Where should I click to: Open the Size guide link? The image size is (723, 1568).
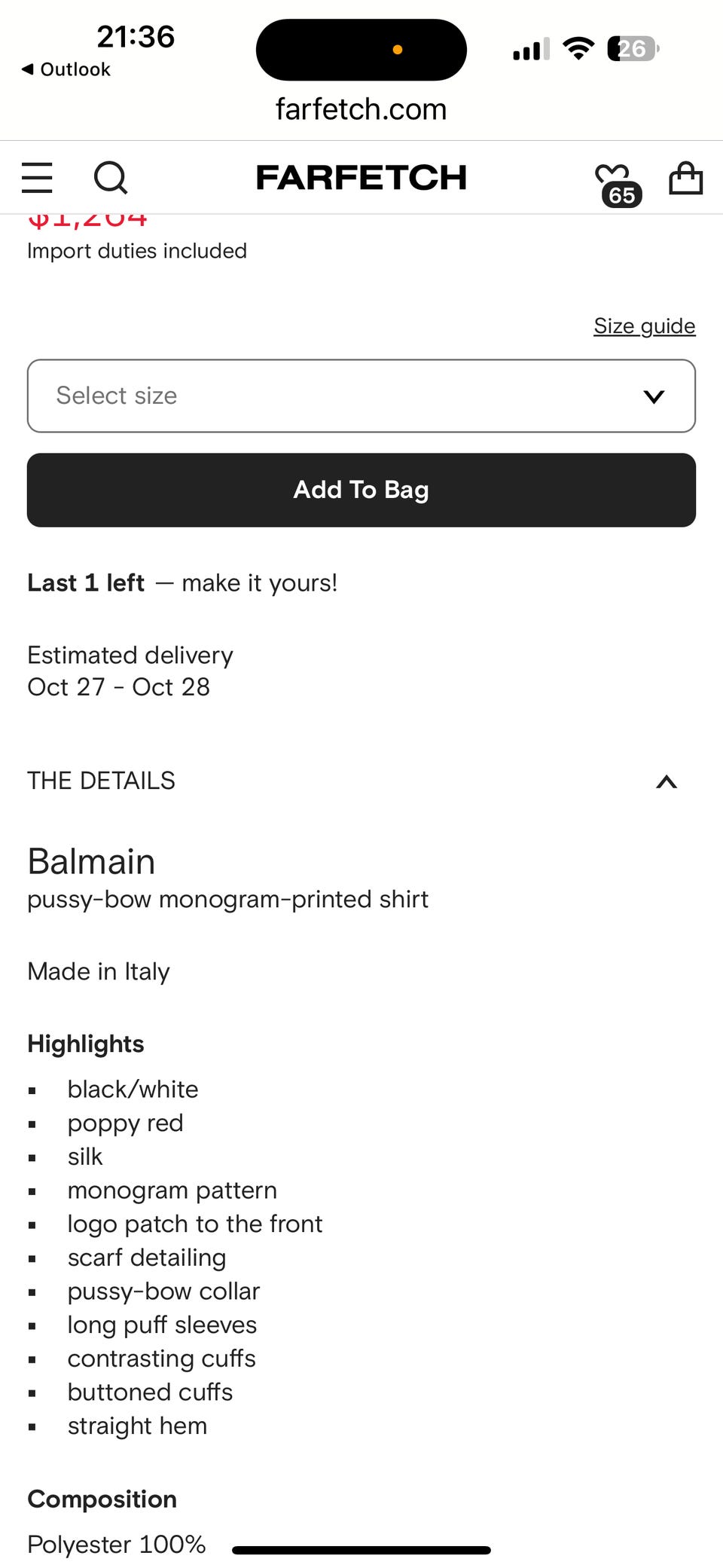click(644, 326)
